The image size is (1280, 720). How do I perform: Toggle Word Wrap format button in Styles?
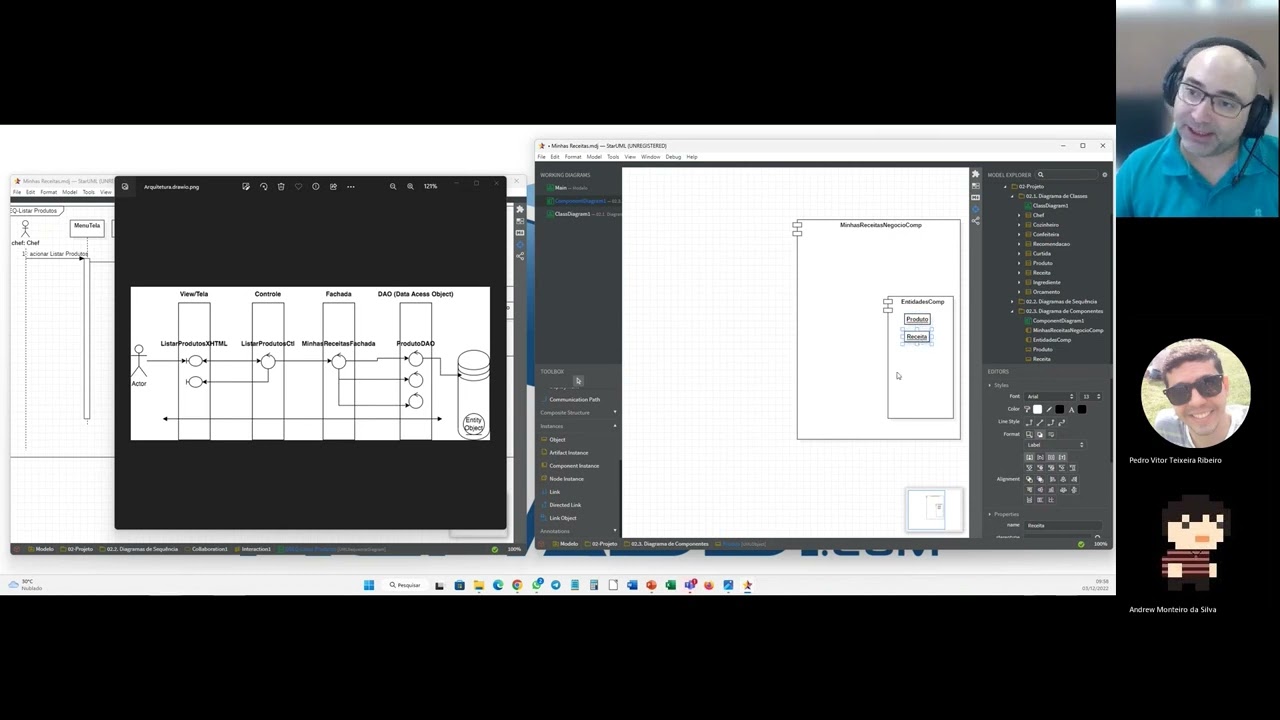1051,434
